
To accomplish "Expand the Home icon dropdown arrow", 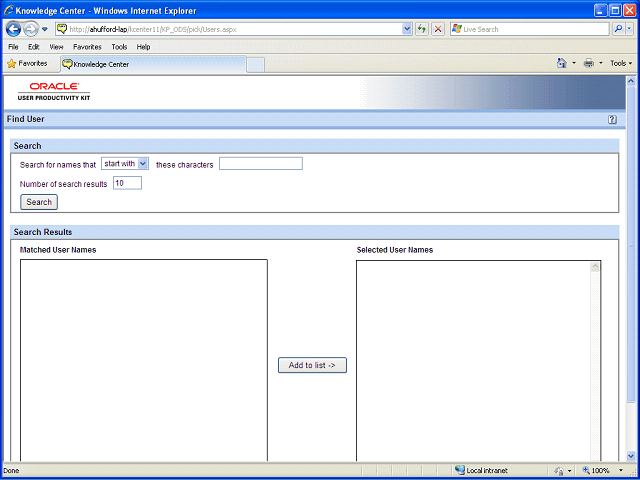I will tap(574, 63).
